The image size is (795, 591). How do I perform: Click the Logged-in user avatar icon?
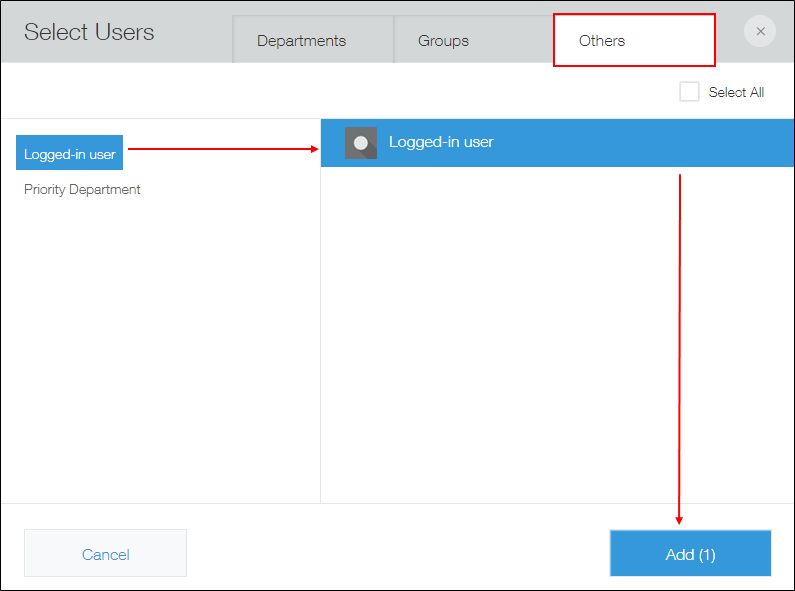pyautogui.click(x=361, y=143)
